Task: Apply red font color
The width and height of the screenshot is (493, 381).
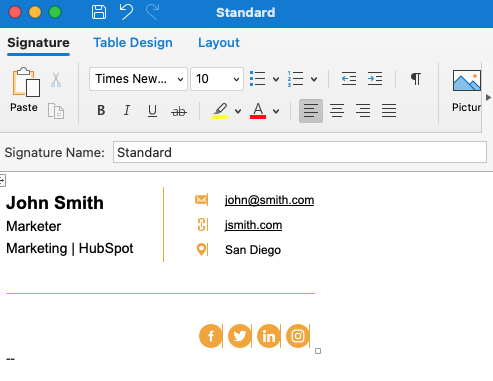Action: pyautogui.click(x=258, y=111)
